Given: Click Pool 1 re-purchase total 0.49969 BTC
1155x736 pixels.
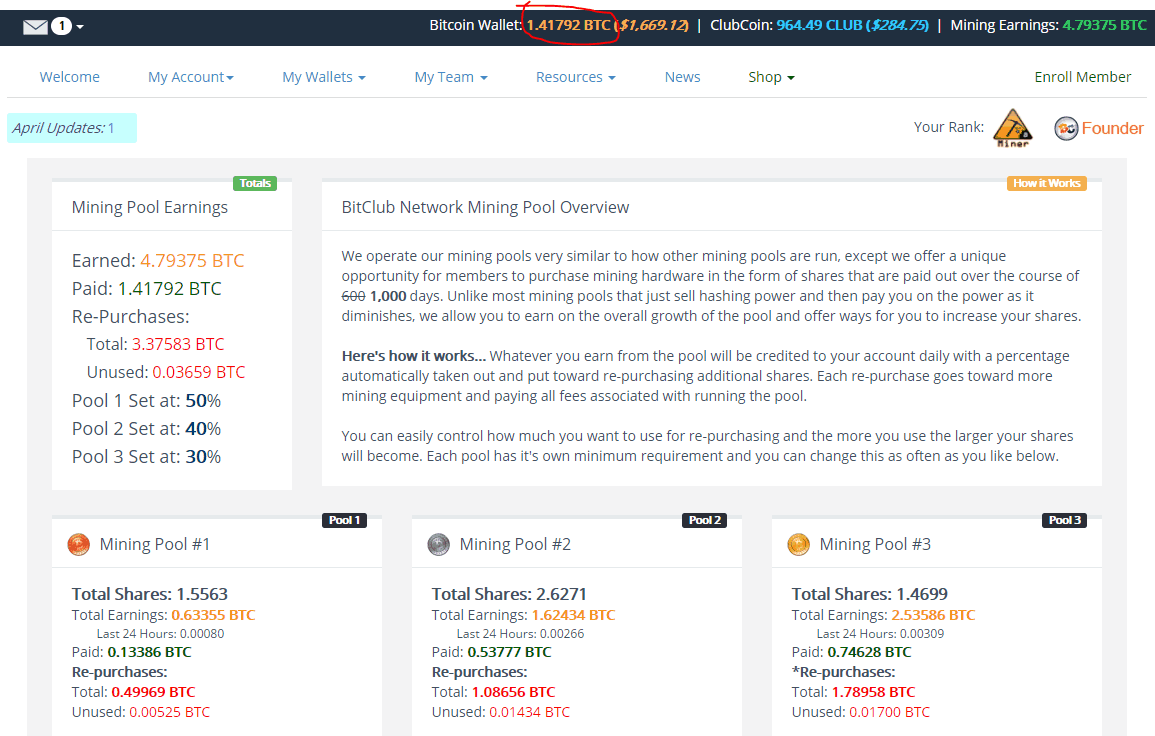Looking at the screenshot, I should click(133, 692).
